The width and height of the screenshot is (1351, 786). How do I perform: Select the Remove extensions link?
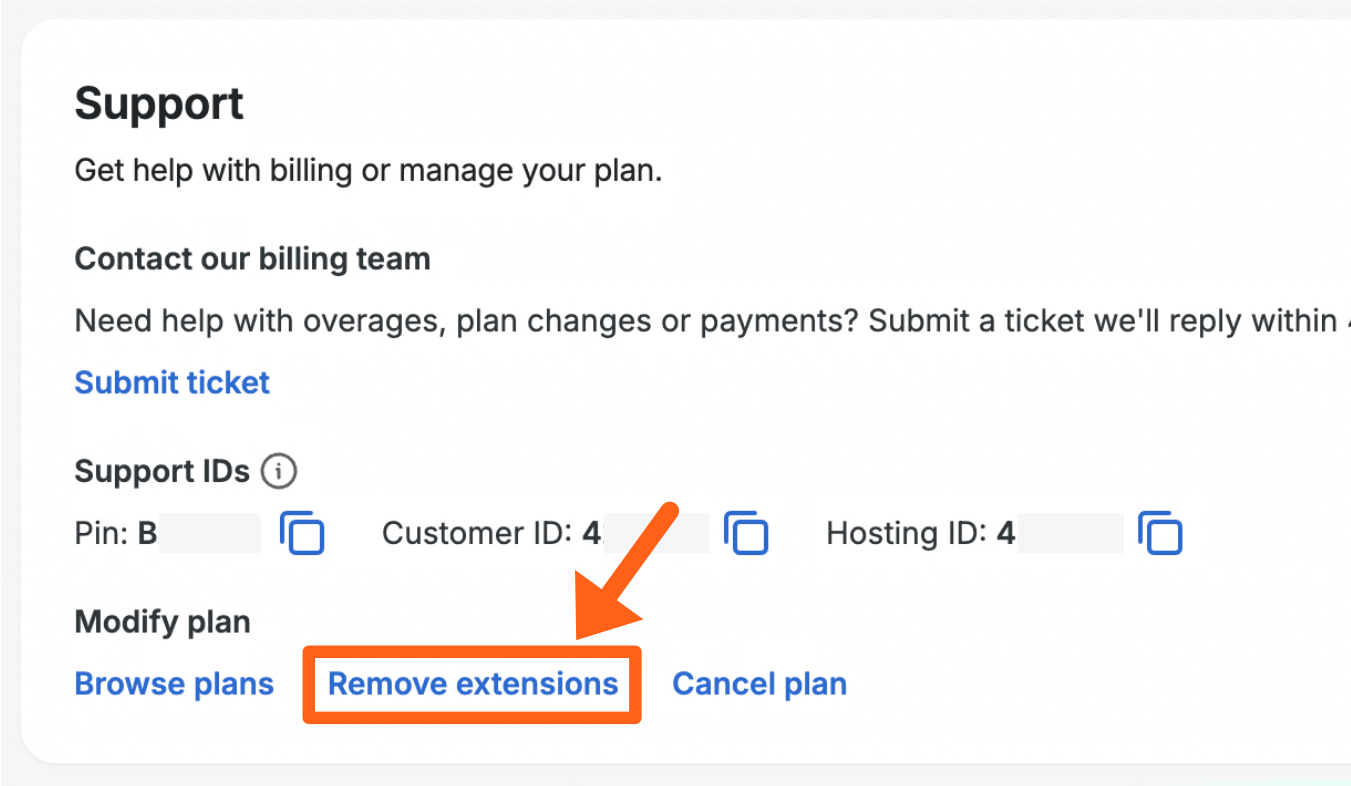pyautogui.click(x=473, y=684)
